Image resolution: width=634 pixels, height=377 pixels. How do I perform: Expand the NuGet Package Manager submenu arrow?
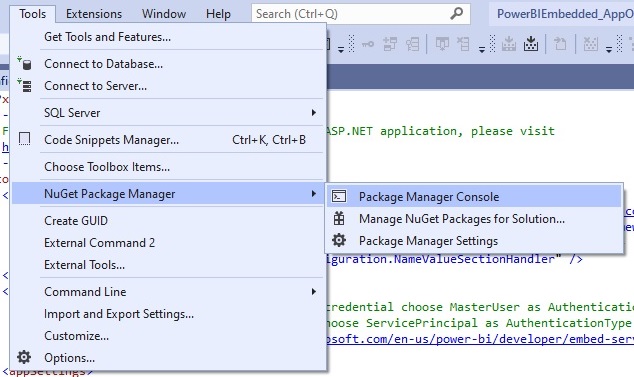[314, 194]
